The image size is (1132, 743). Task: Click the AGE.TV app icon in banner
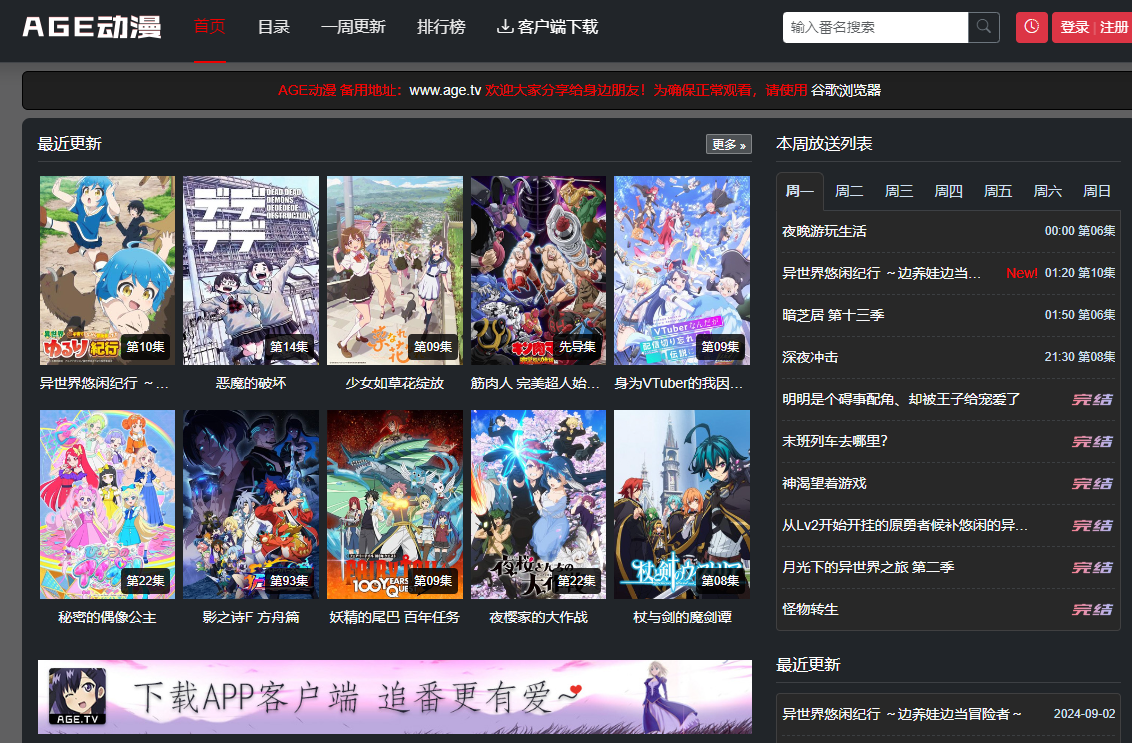click(x=78, y=696)
